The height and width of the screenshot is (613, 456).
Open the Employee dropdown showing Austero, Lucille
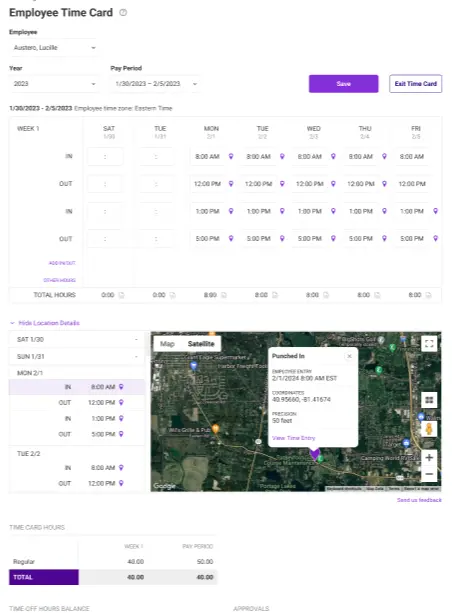tap(54, 48)
